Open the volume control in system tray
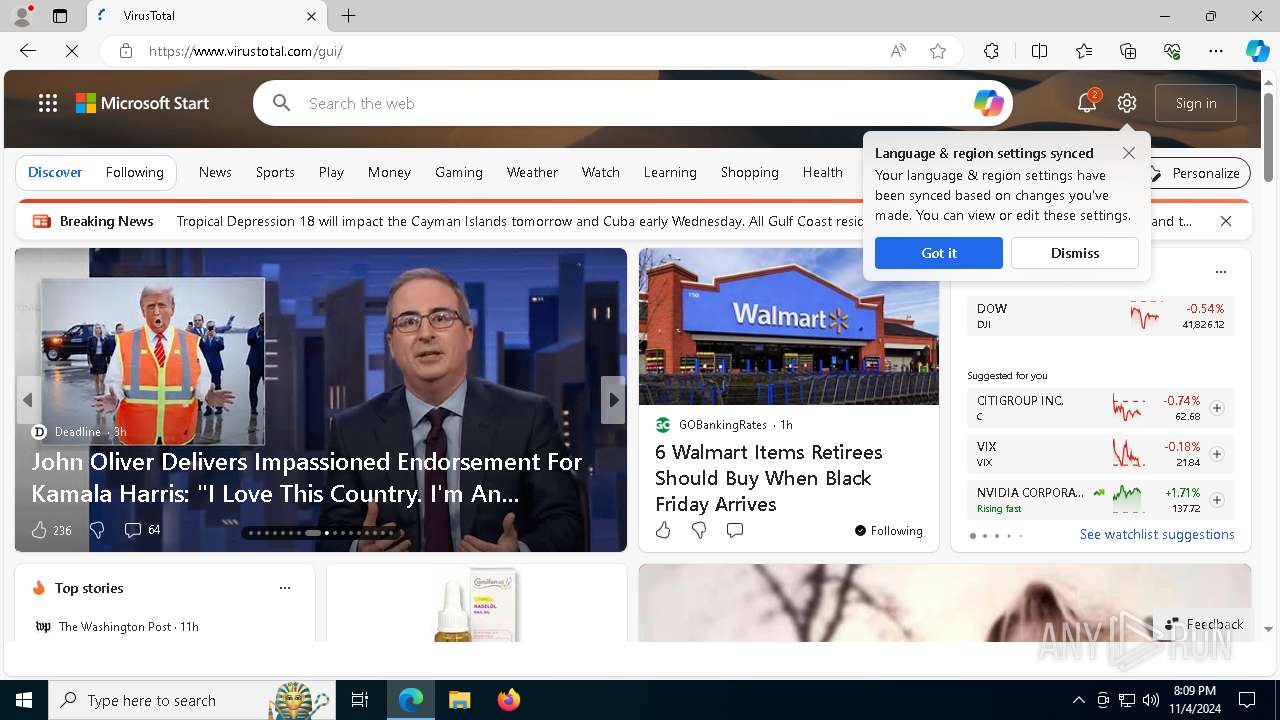 1150,700
